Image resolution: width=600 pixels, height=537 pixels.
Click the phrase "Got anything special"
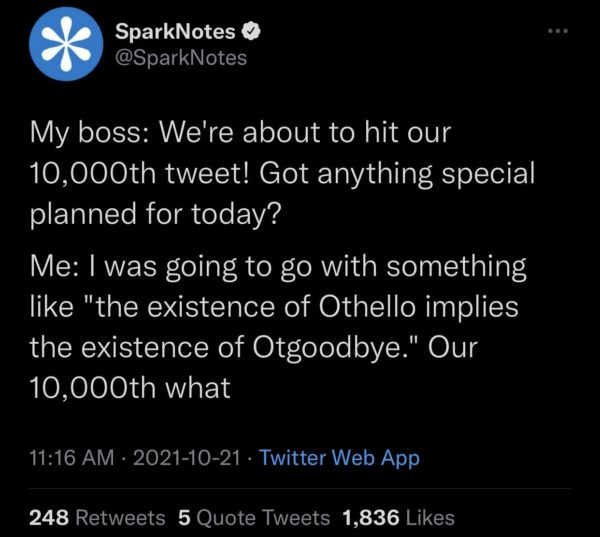398,172
